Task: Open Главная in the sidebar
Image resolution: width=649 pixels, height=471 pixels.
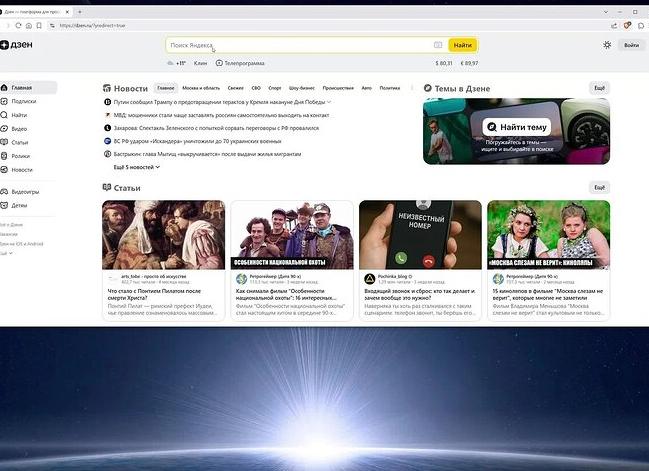Action: tap(28, 87)
